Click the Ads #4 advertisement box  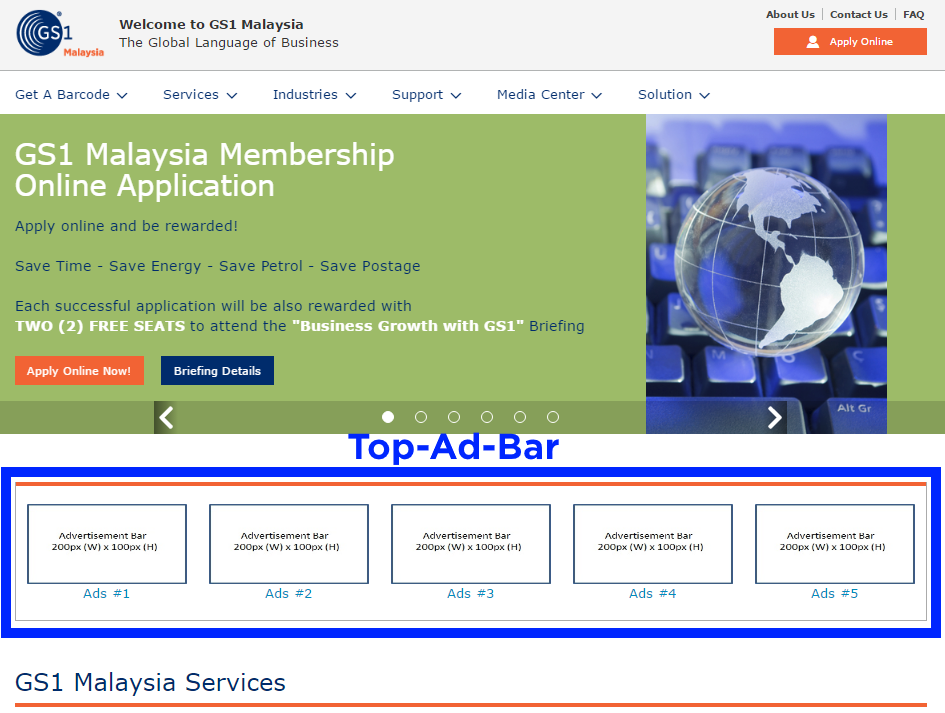(653, 544)
